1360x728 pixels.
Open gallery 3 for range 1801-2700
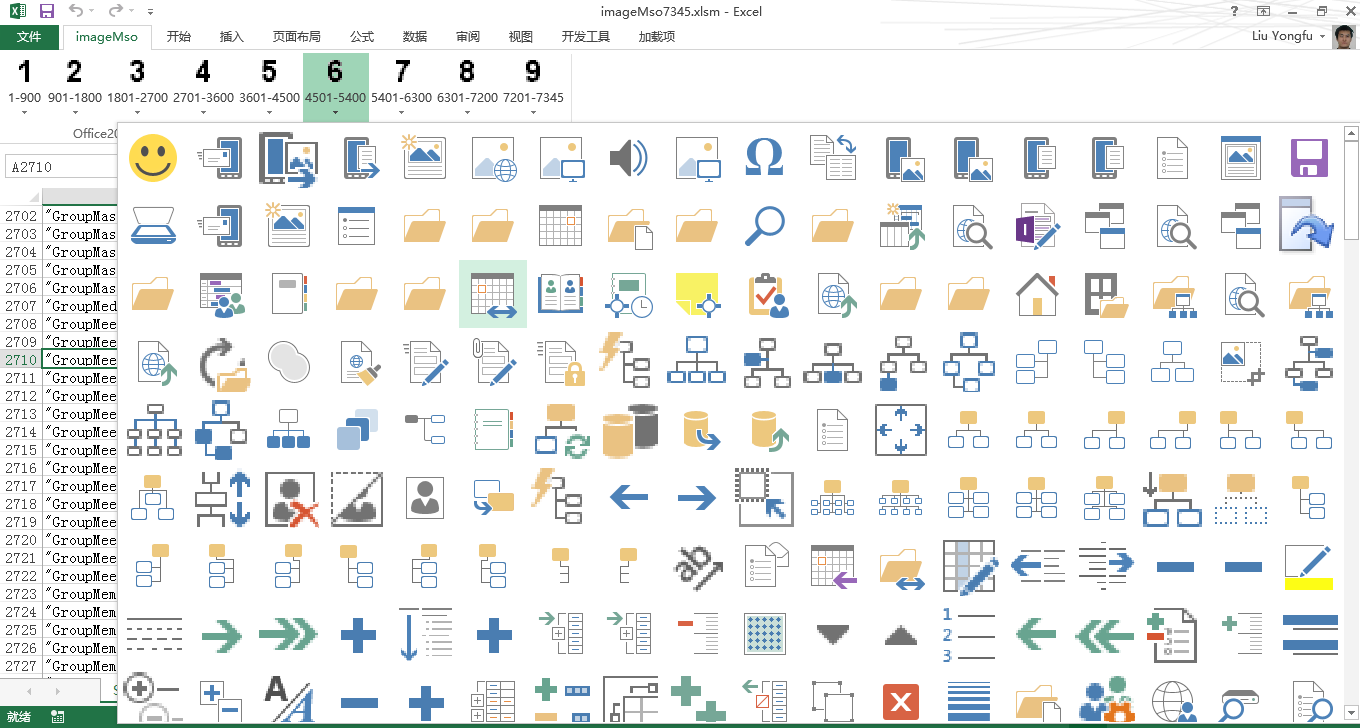[137, 87]
